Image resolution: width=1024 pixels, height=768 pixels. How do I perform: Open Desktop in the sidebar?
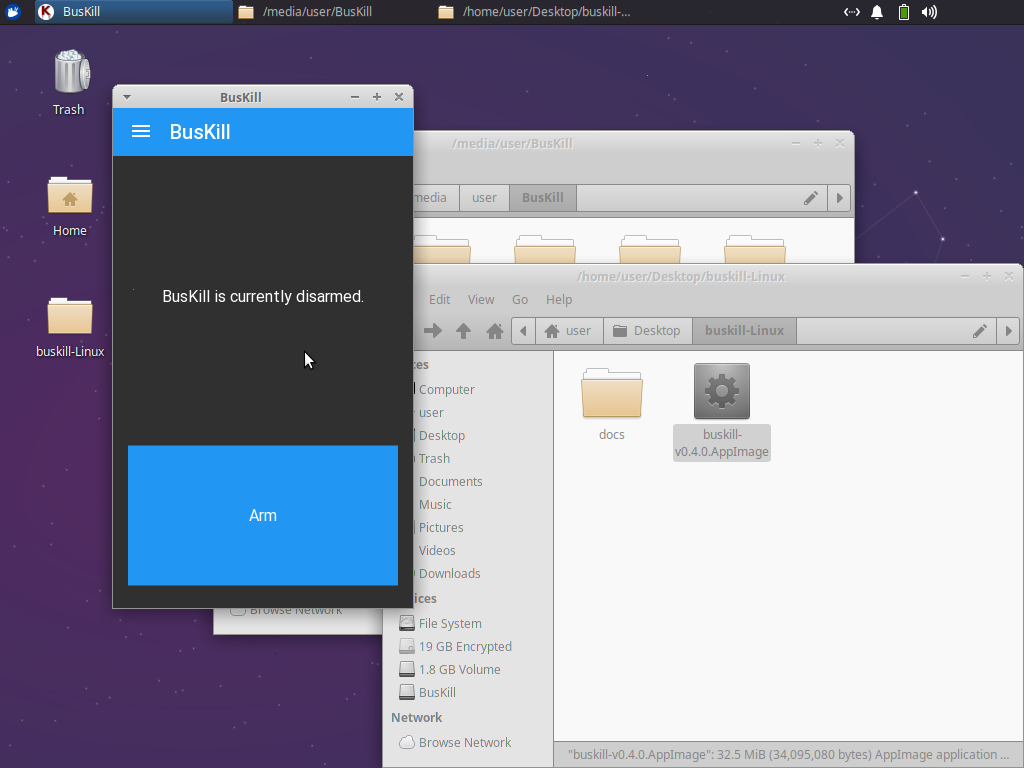pyautogui.click(x=441, y=436)
